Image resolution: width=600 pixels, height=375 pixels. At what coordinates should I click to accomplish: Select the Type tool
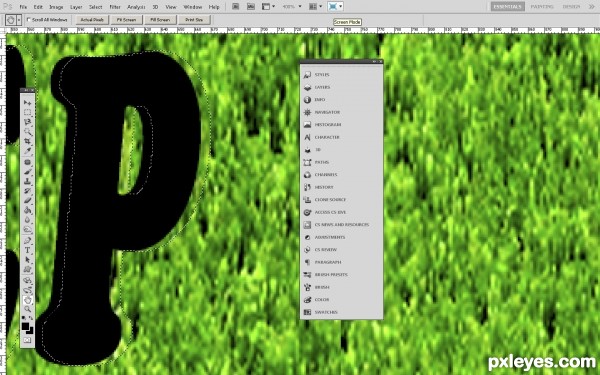(x=28, y=250)
